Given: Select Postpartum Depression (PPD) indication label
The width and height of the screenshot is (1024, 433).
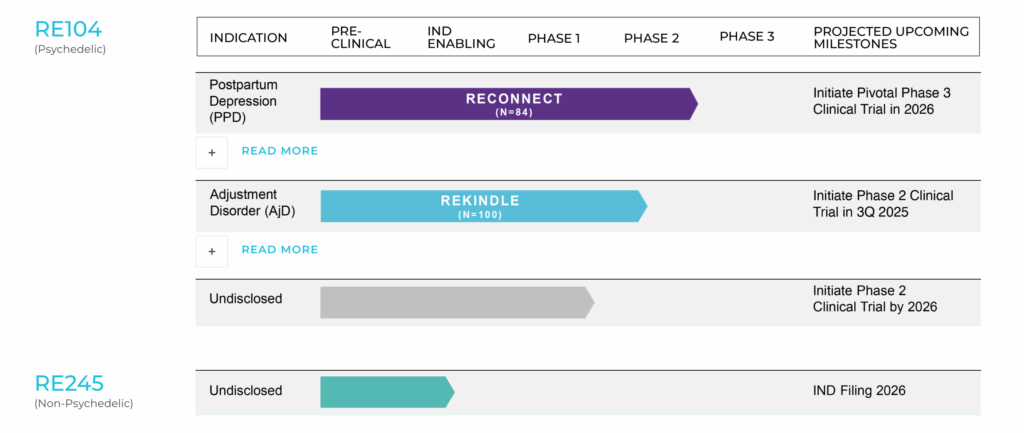Looking at the screenshot, I should coord(243,101).
